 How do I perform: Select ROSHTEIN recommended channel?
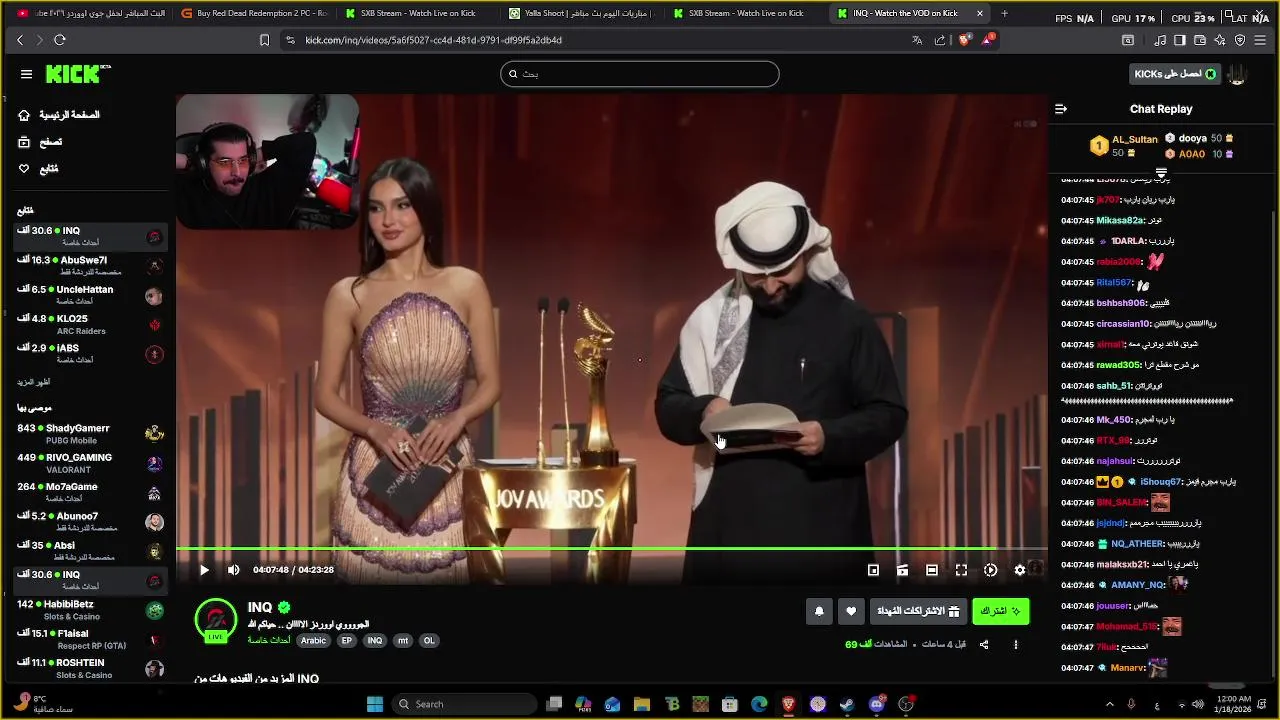point(90,668)
